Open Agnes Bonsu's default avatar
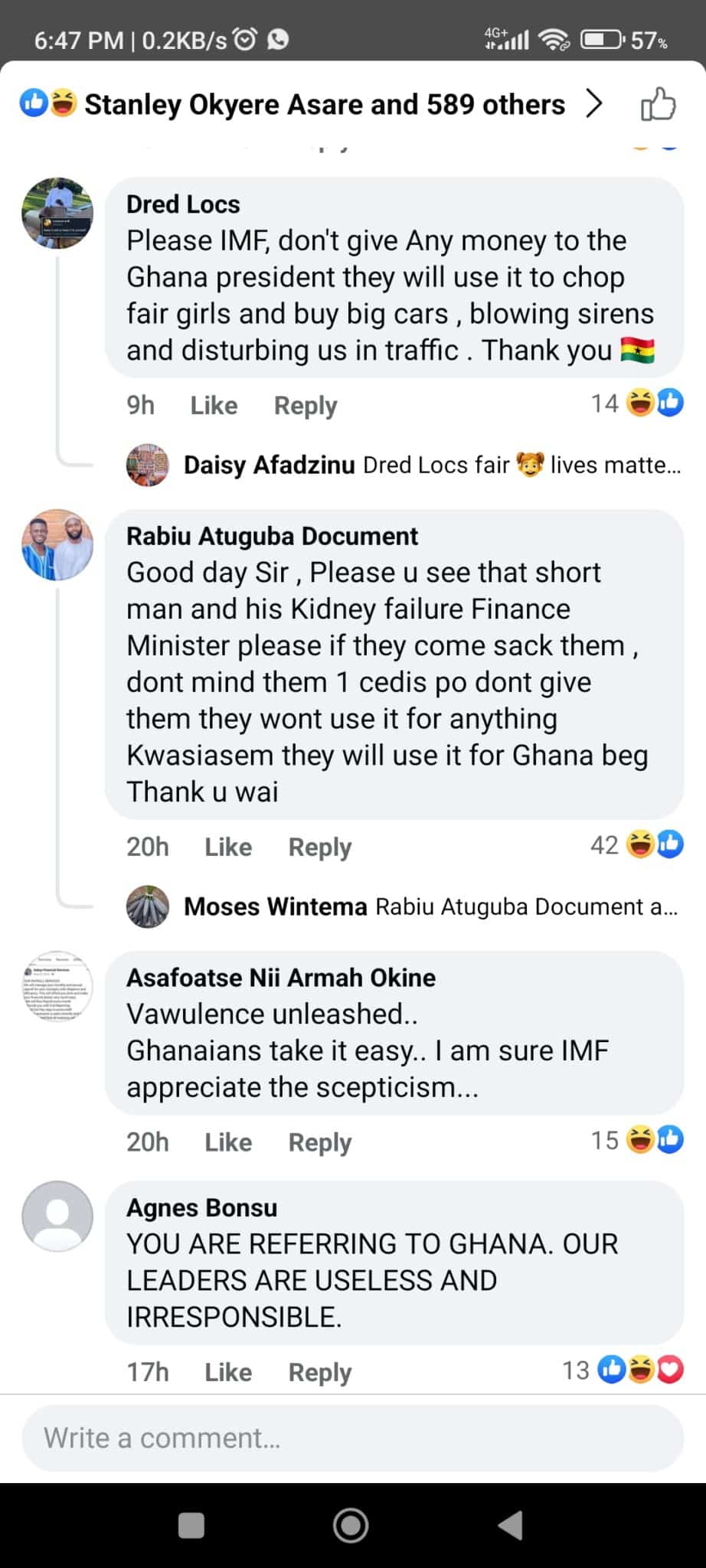The image size is (706, 1568). (57, 1216)
